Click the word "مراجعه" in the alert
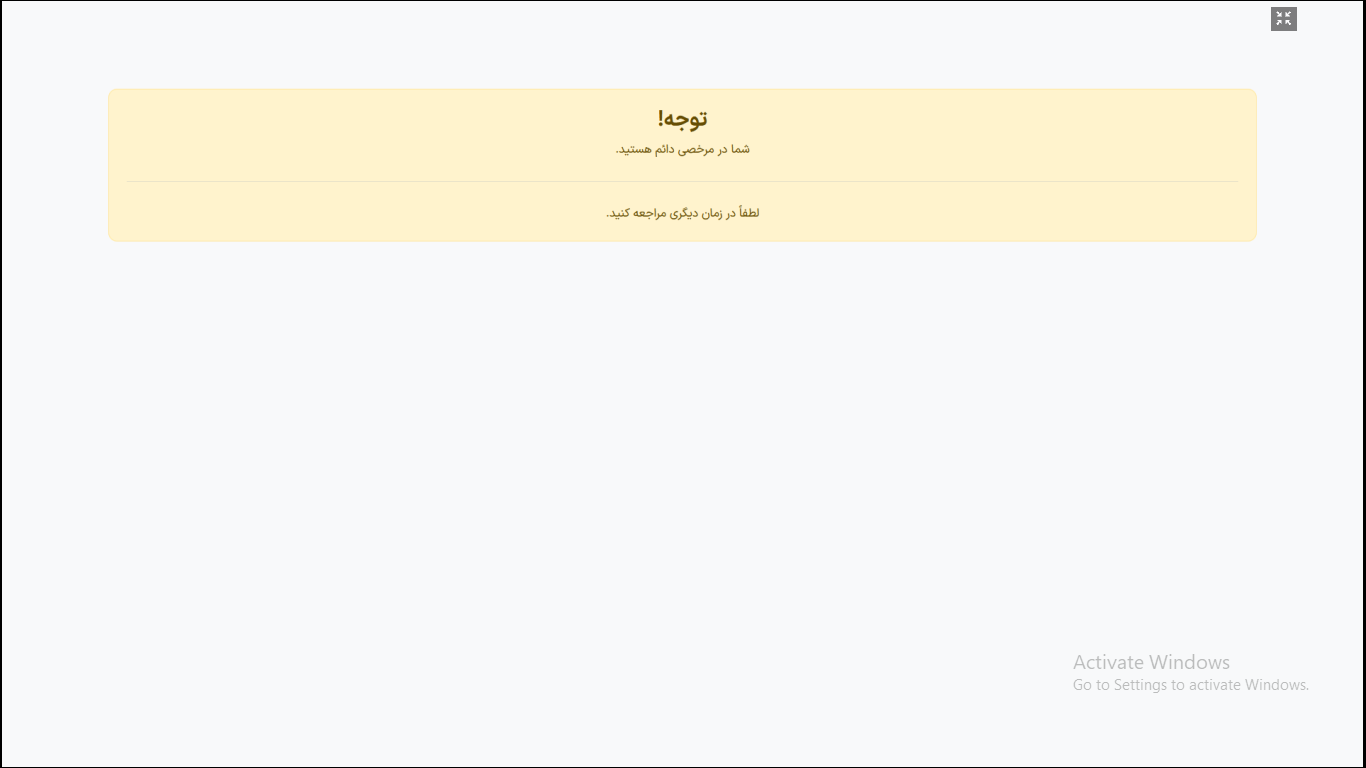The width and height of the screenshot is (1366, 768). [653, 213]
